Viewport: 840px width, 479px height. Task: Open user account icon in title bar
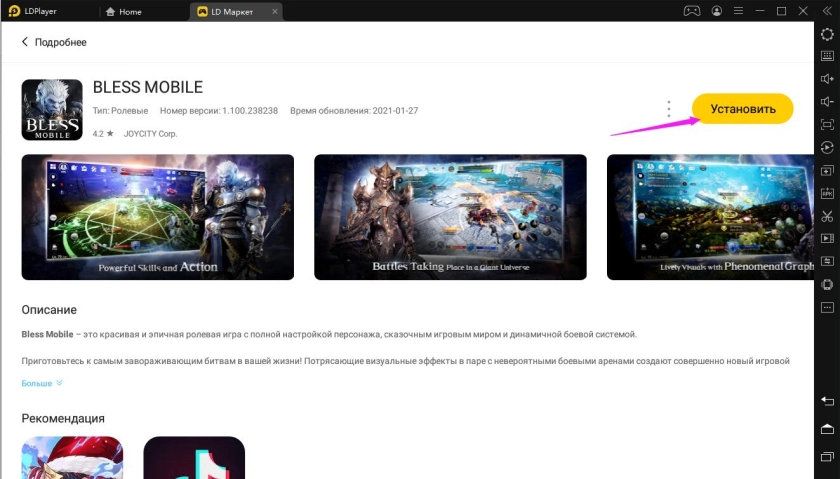point(716,11)
